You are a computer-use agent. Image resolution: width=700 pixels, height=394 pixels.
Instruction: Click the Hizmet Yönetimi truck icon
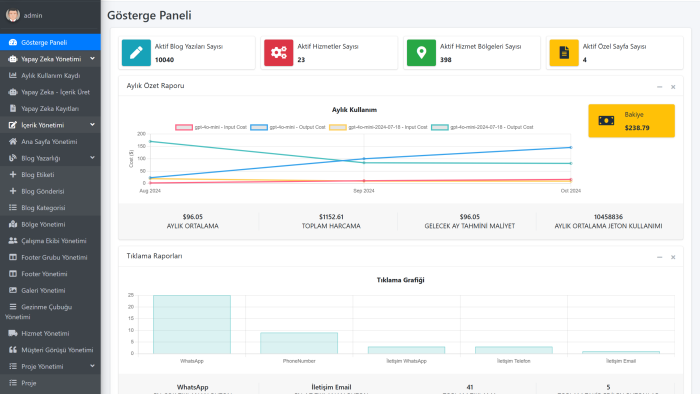click(x=12, y=333)
